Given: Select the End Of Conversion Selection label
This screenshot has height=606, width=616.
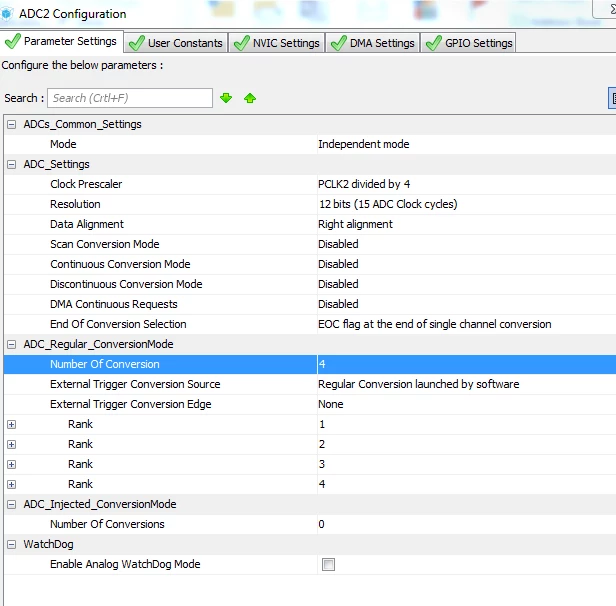Looking at the screenshot, I should [118, 324].
